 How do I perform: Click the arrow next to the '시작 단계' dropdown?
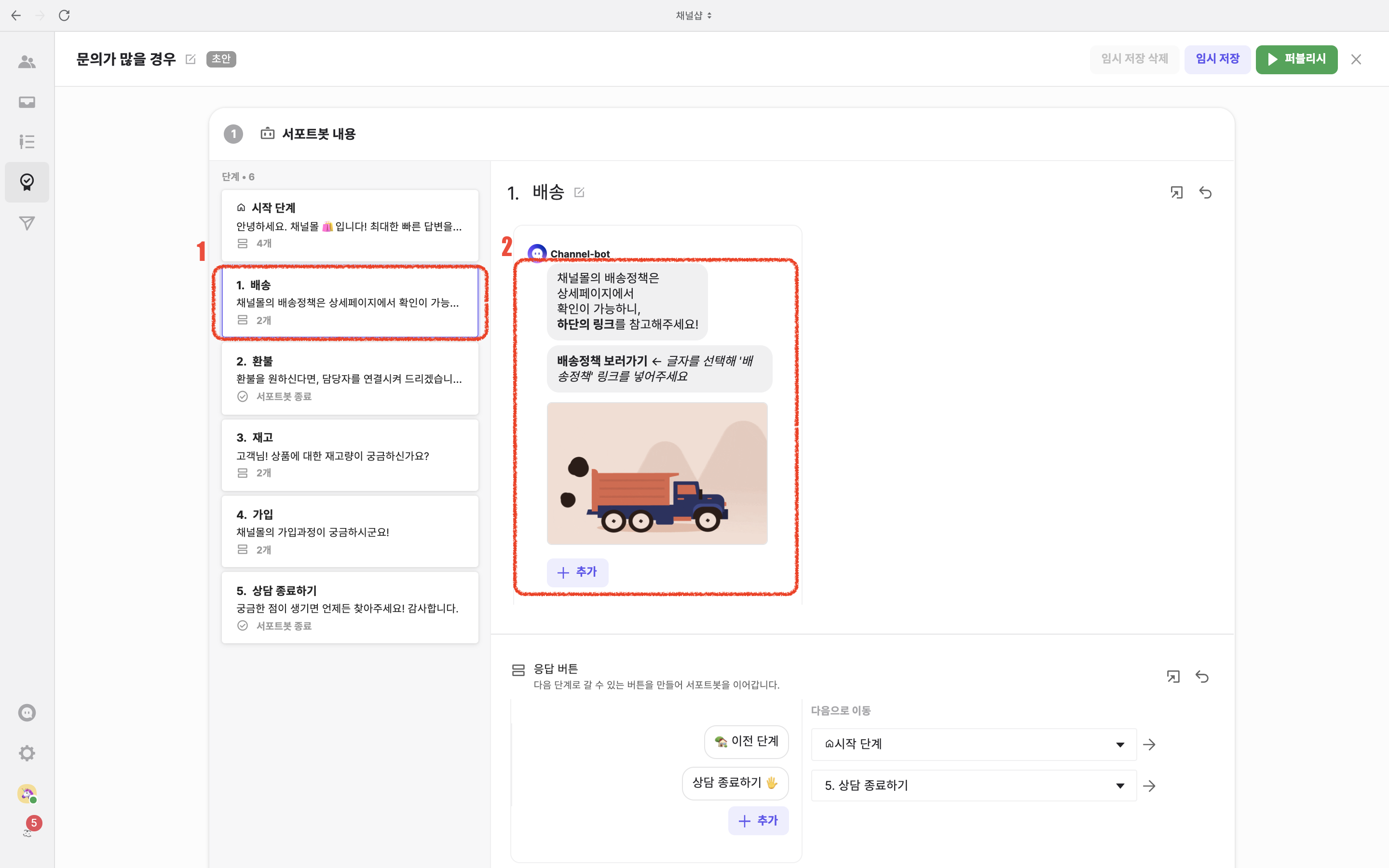point(1149,745)
